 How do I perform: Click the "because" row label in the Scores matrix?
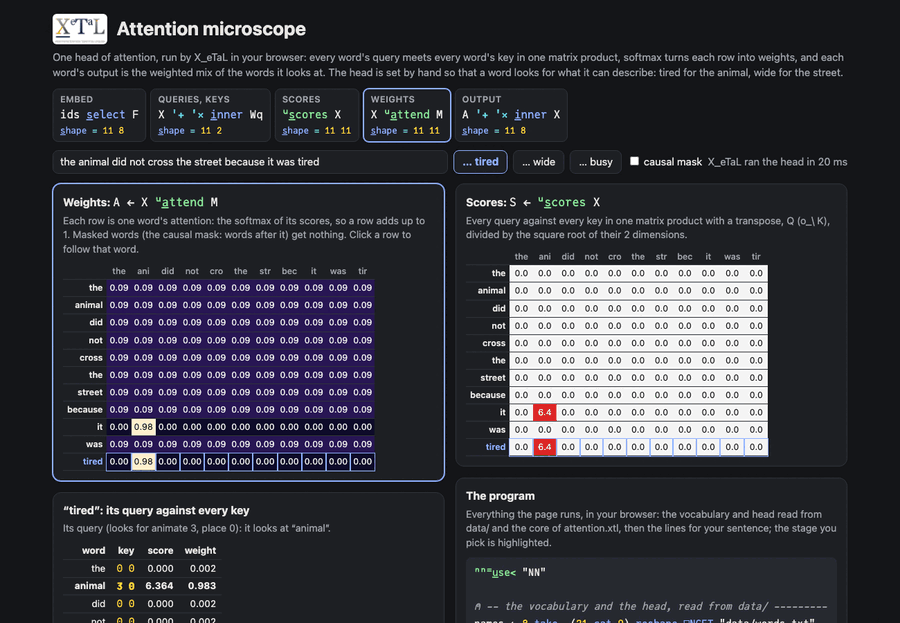[x=487, y=395]
